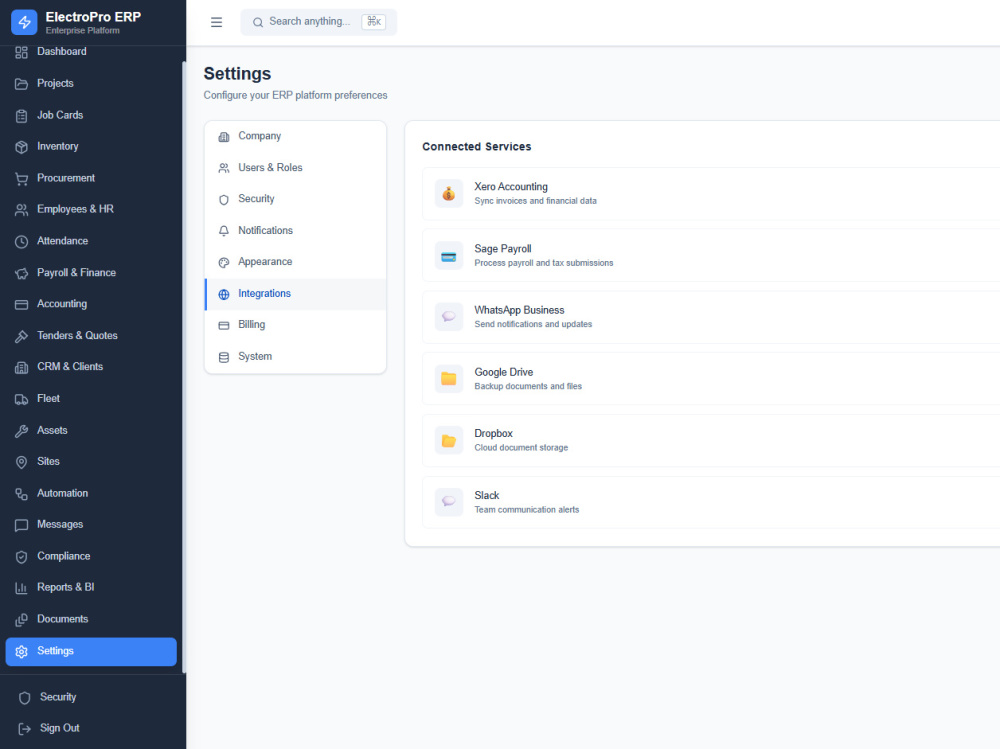Click the Dropbox open folder icon
The width and height of the screenshot is (1000, 749).
click(449, 440)
